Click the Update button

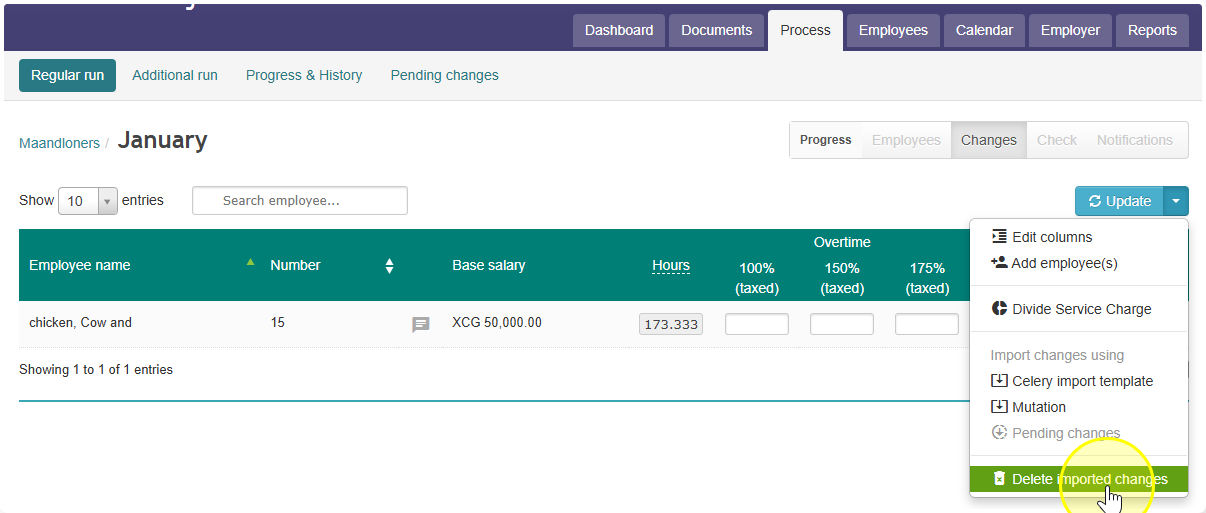(x=1119, y=201)
